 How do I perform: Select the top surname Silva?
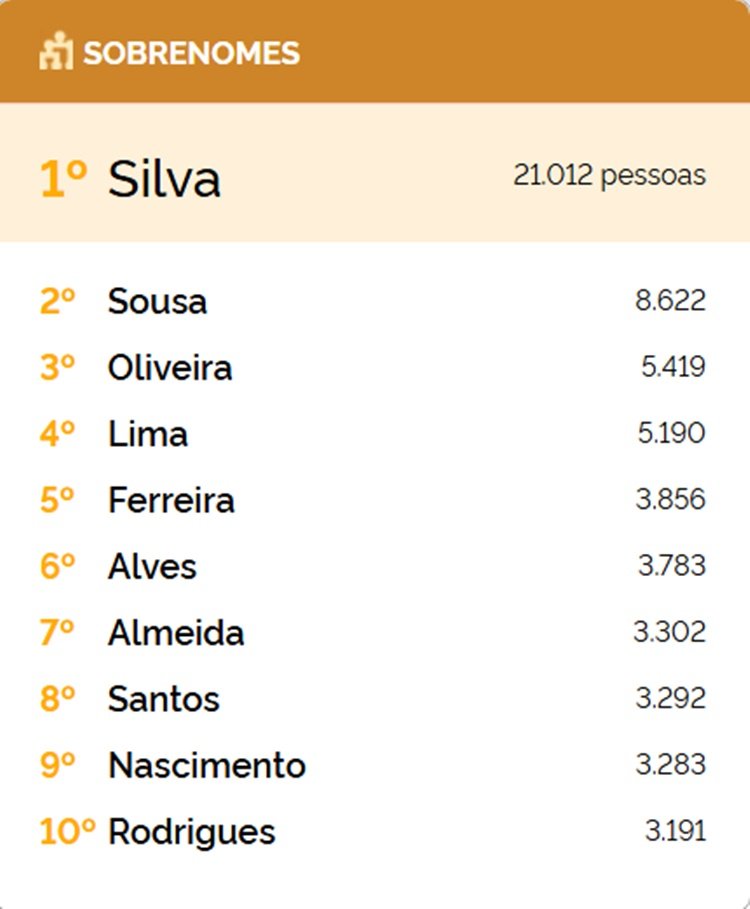(x=164, y=179)
